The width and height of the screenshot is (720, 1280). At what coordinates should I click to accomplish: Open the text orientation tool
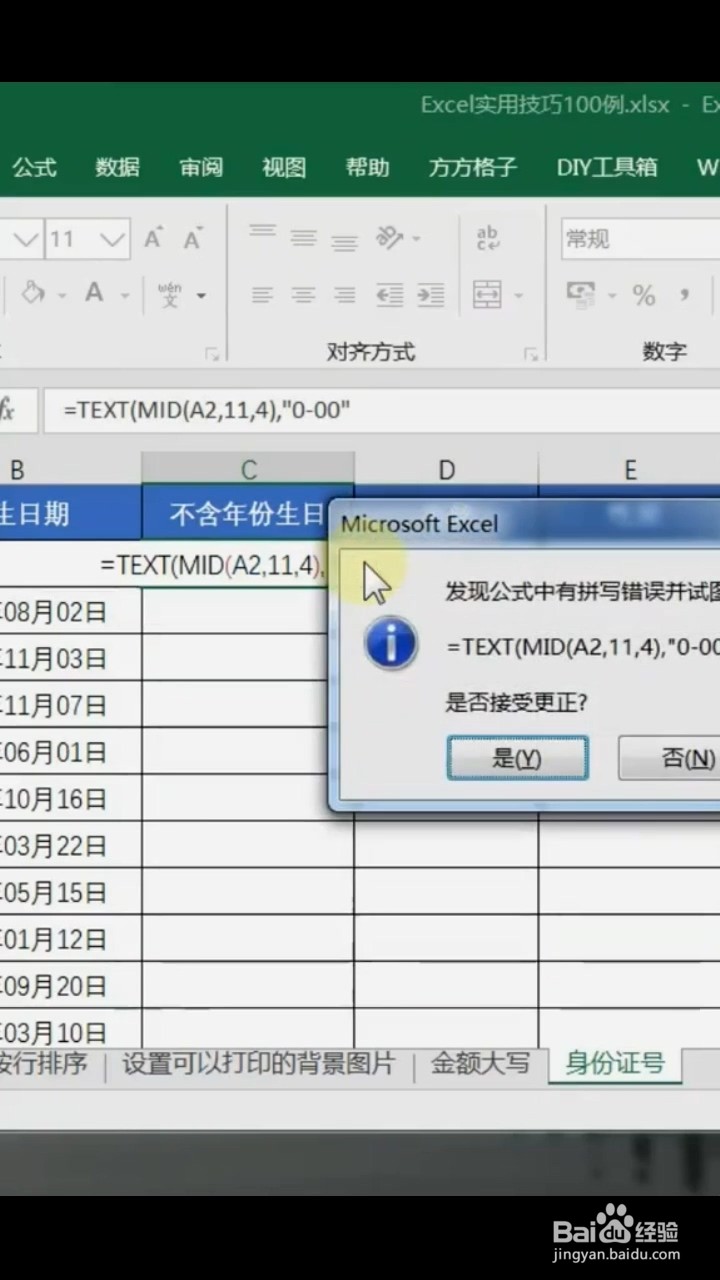click(x=388, y=239)
